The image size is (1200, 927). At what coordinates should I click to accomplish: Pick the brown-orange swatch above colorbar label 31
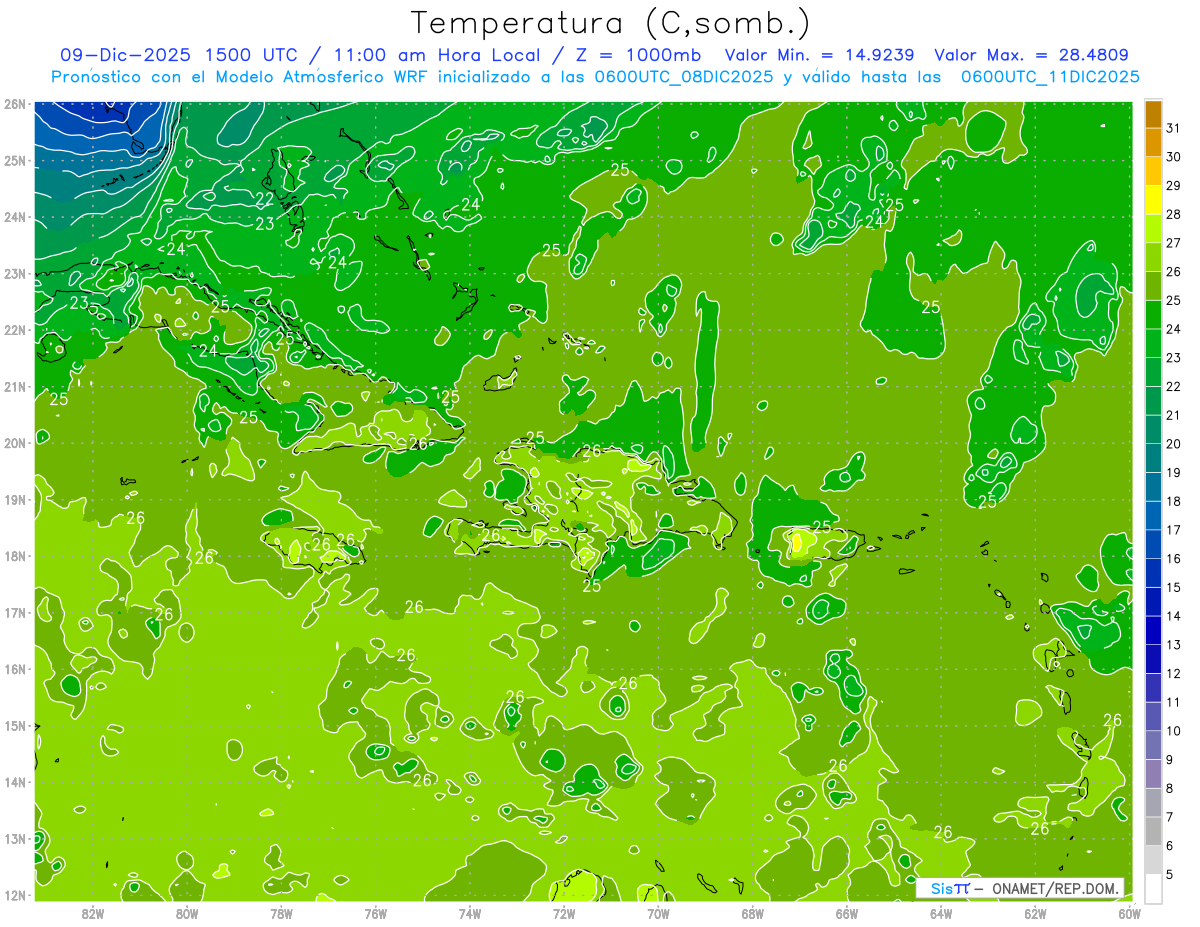coord(1153,114)
